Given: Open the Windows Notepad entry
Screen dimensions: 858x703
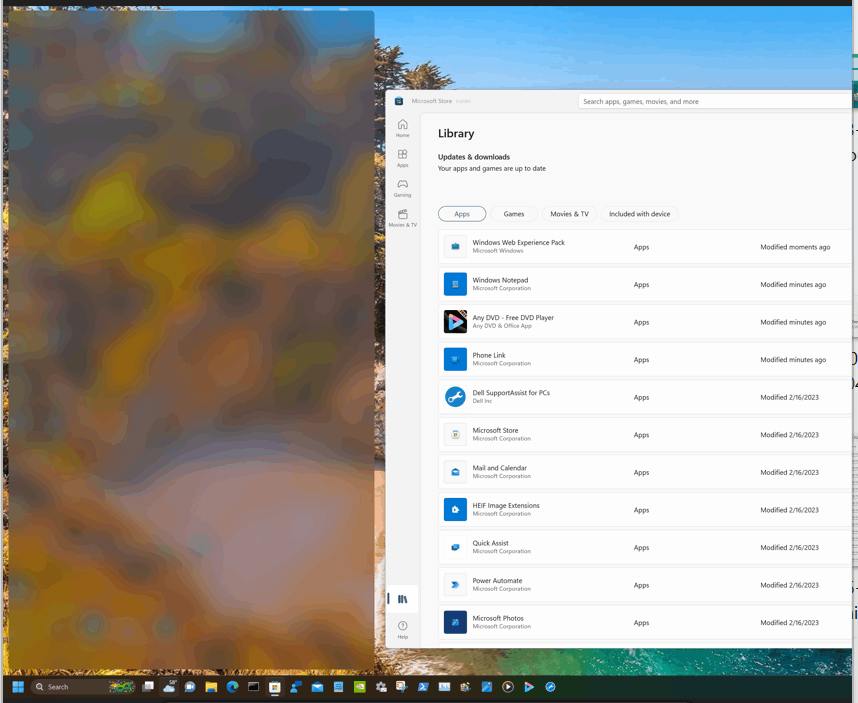Looking at the screenshot, I should tap(645, 284).
